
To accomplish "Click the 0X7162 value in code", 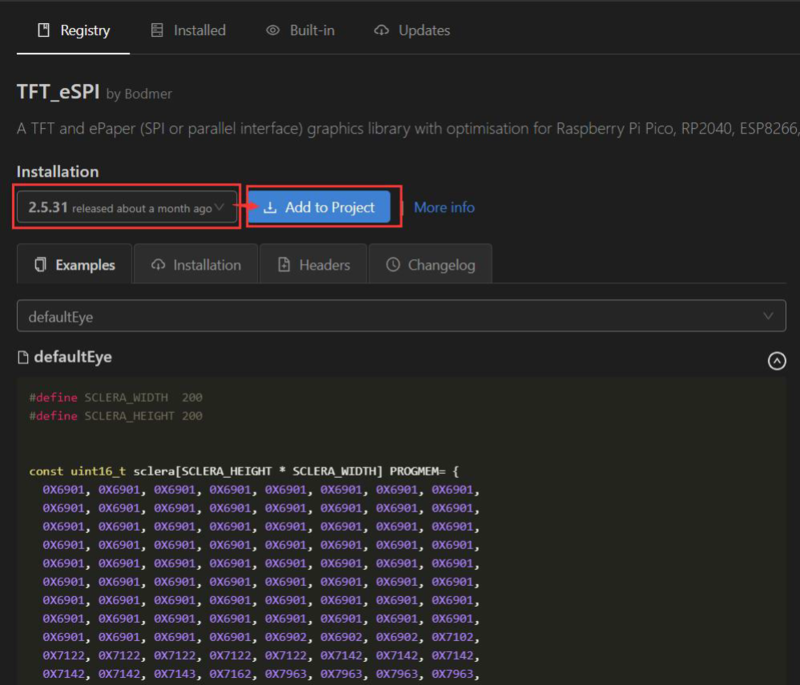I will (230, 674).
